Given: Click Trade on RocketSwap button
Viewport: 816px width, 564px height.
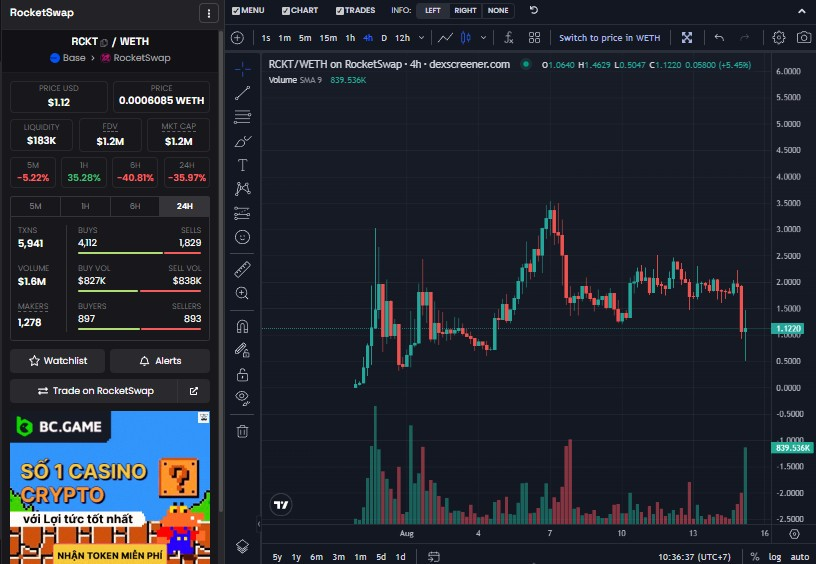Looking at the screenshot, I should 95,391.
